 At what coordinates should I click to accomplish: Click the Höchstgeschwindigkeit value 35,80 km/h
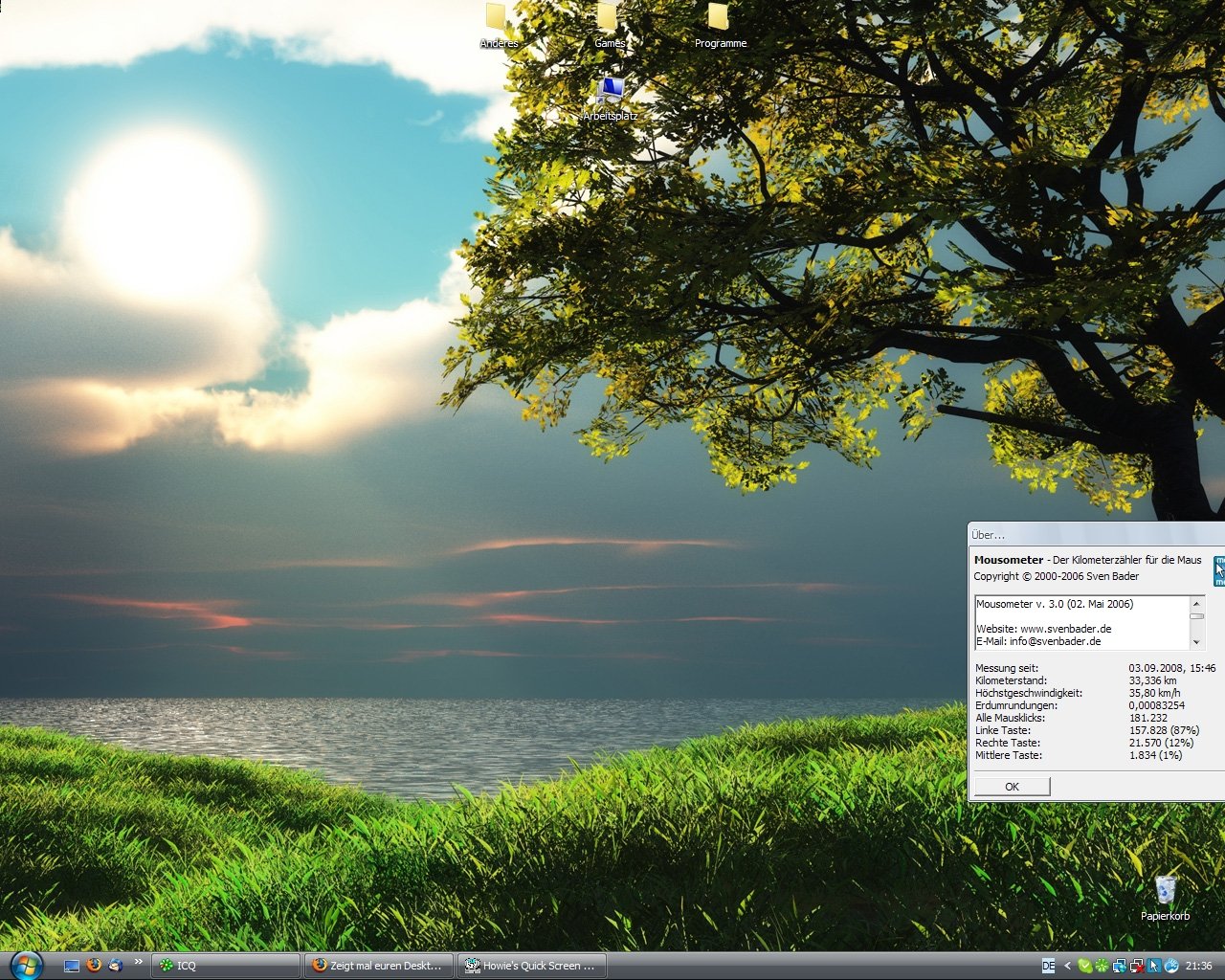[x=1154, y=693]
